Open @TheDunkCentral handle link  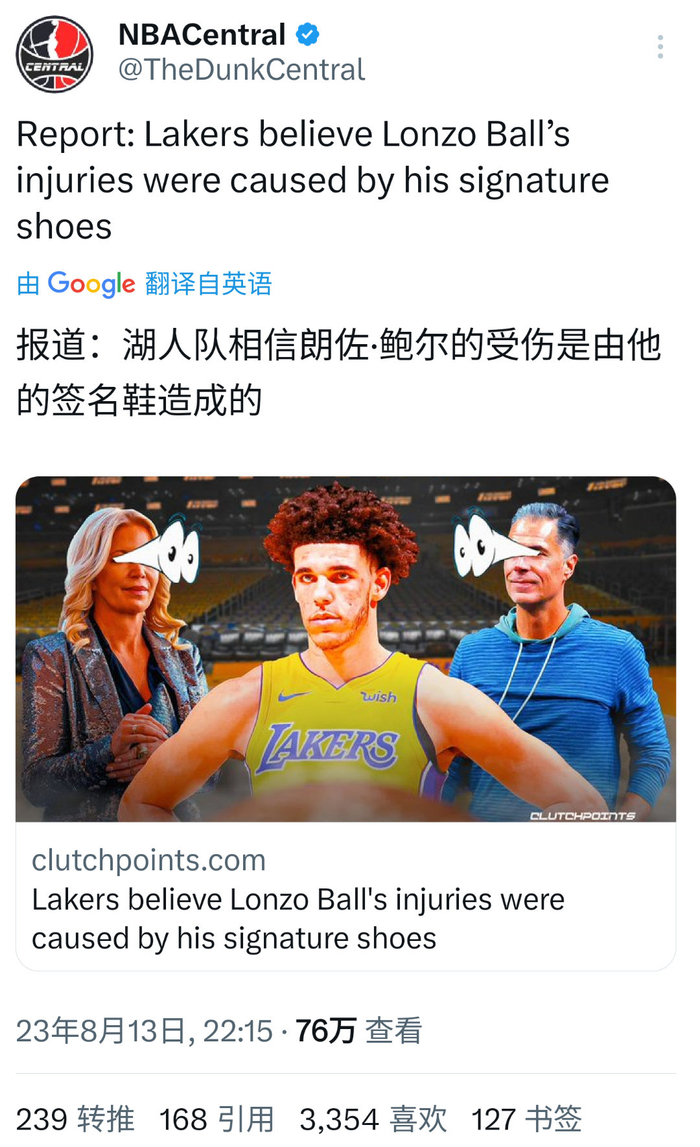[x=241, y=70]
